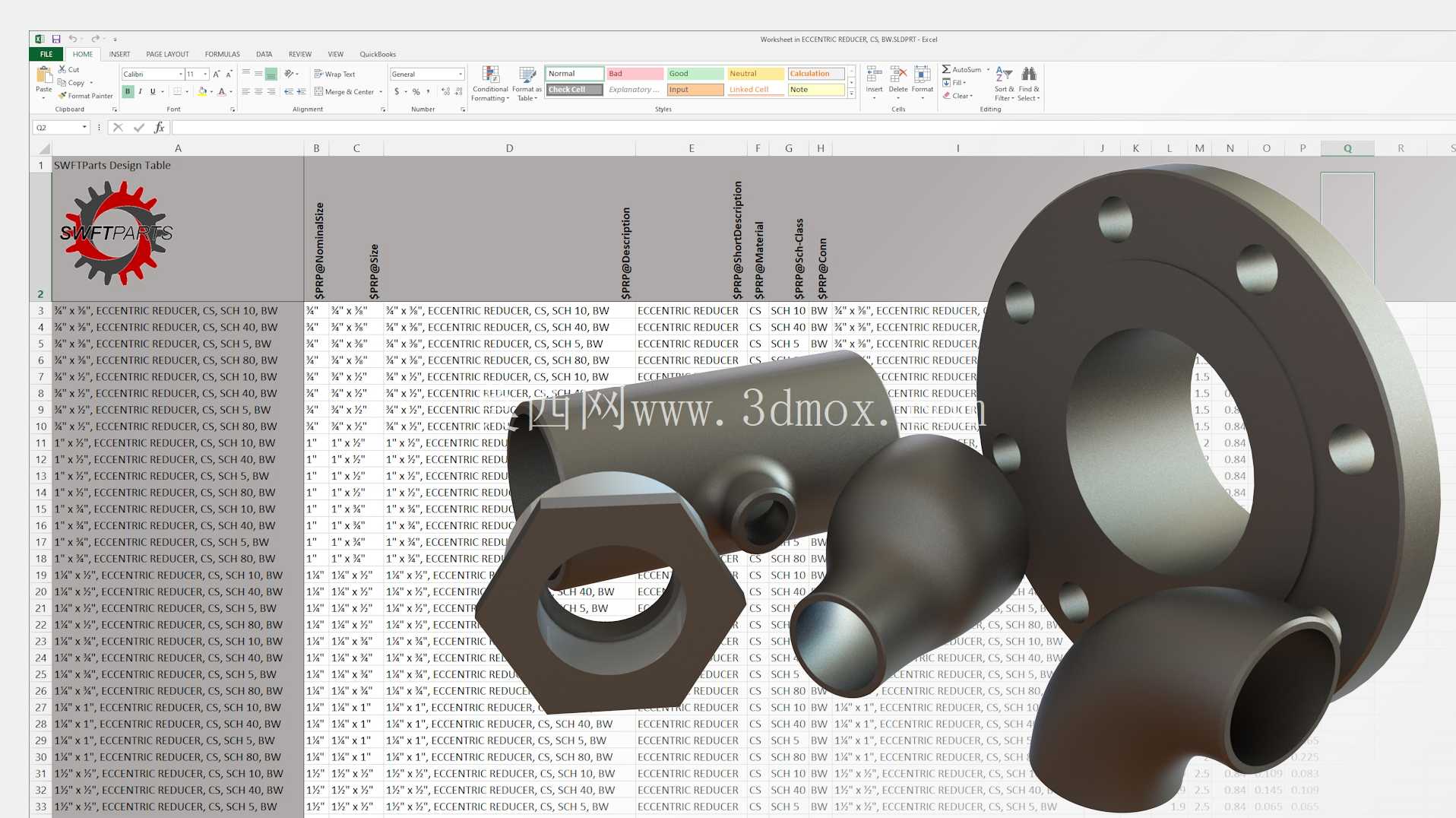1456x818 pixels.
Task: Switch to the PAGE LAYOUT tab
Action: 167,54
